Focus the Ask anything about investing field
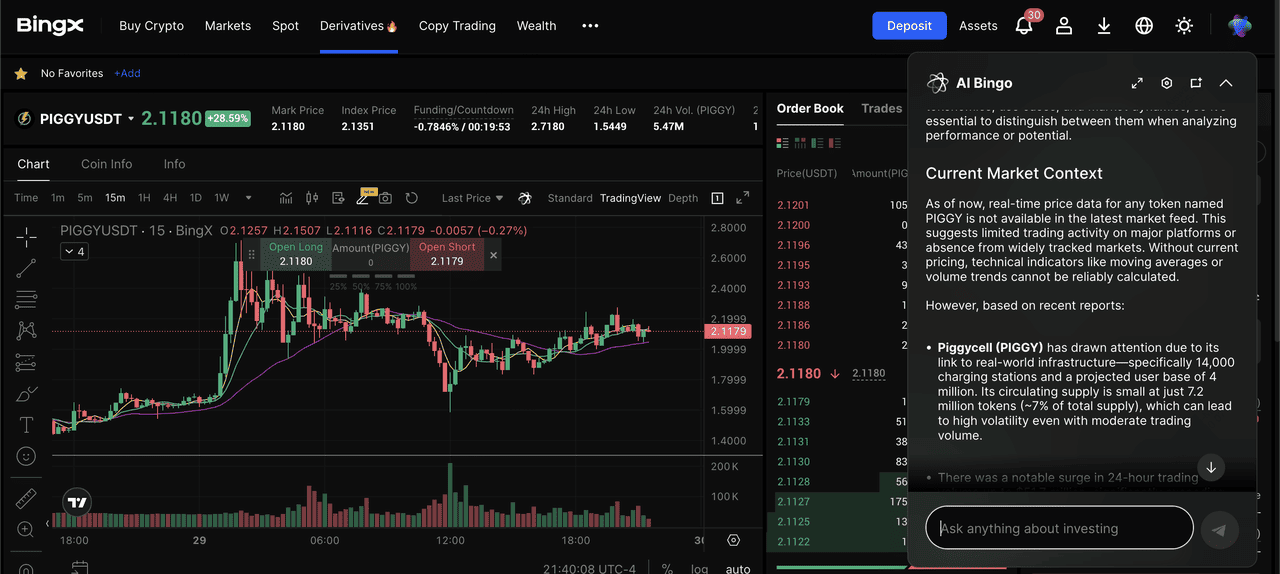 click(x=1060, y=528)
